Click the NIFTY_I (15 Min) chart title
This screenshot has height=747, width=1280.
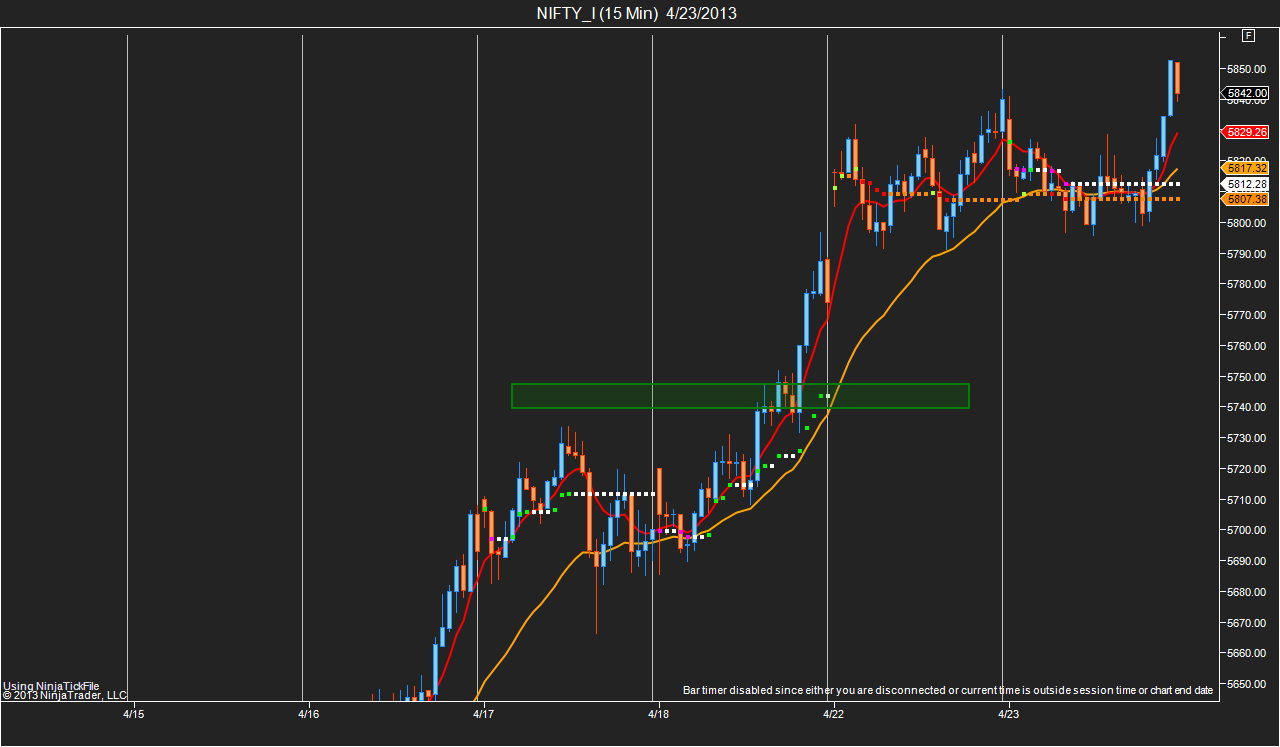click(x=637, y=13)
